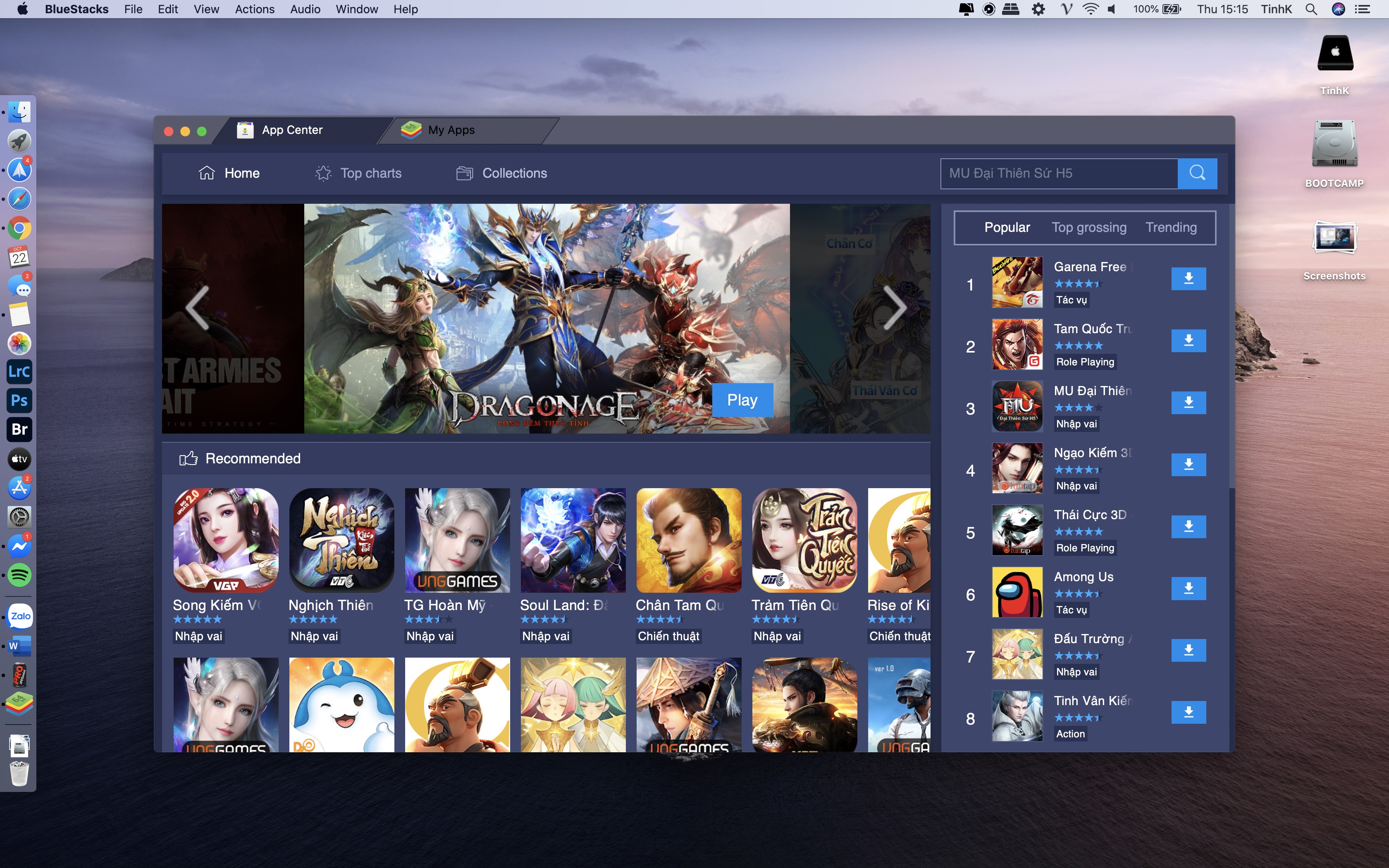
Task: Download MU Đại Thiên from Popular list
Action: [1188, 403]
